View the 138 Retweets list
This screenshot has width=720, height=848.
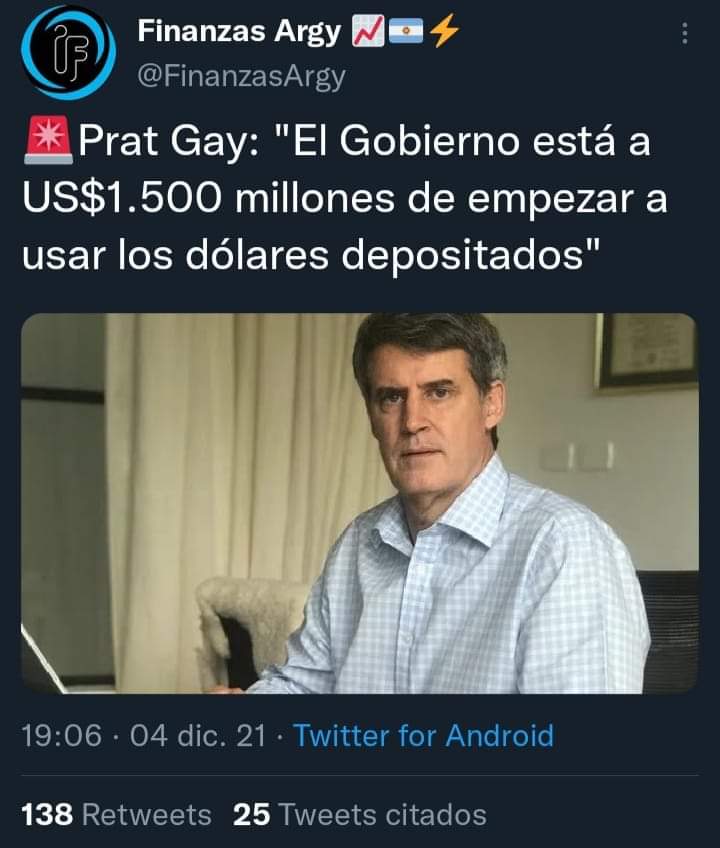click(116, 814)
